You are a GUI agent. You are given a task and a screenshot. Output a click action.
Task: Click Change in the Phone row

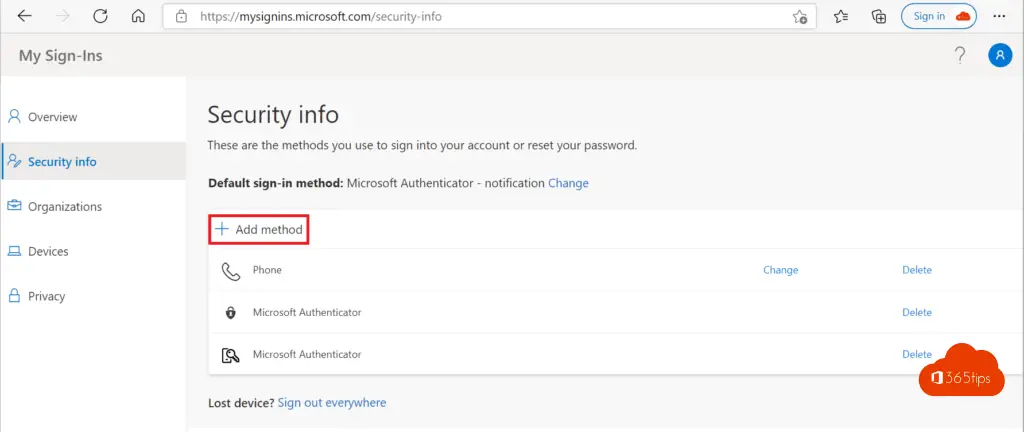pyautogui.click(x=780, y=270)
